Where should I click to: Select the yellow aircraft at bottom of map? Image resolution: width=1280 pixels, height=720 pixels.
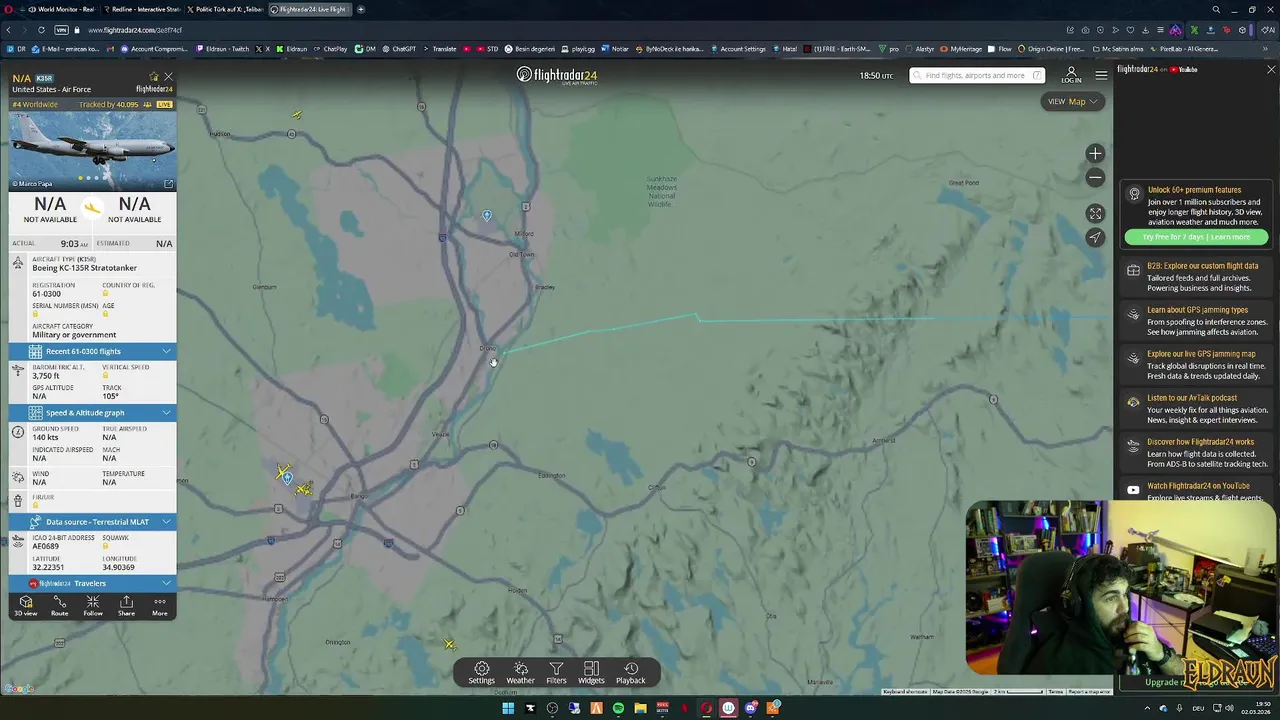449,644
